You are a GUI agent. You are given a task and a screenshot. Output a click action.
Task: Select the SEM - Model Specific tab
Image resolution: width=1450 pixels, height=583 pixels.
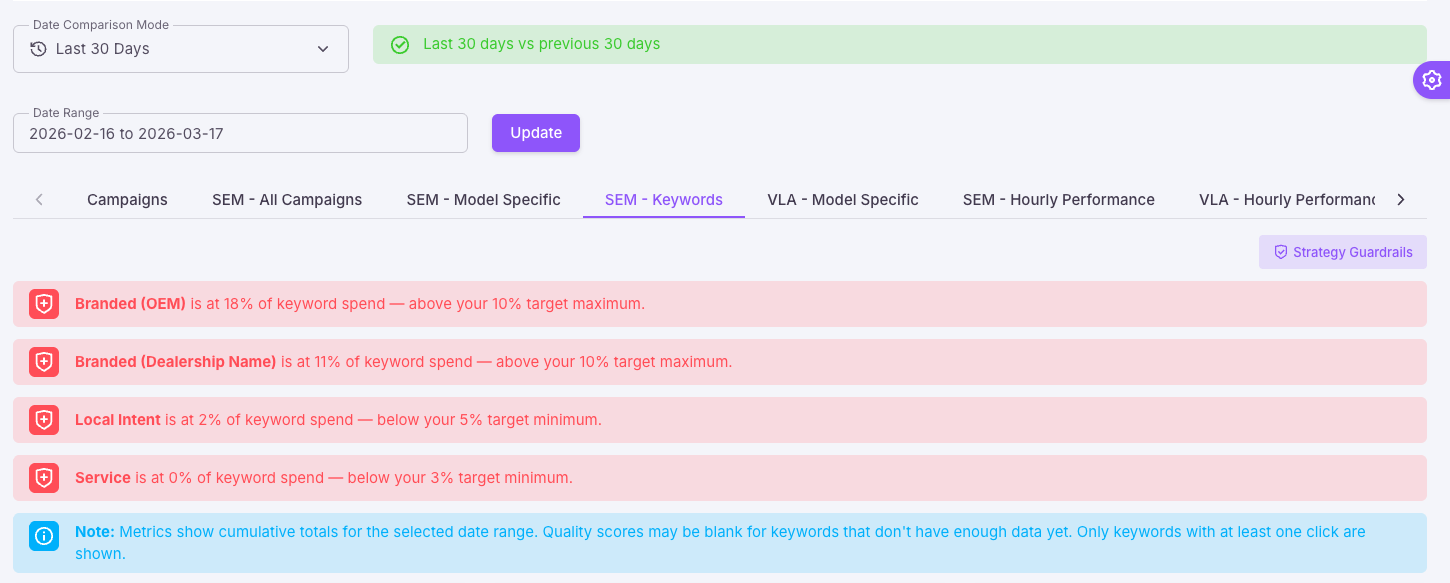pos(483,199)
